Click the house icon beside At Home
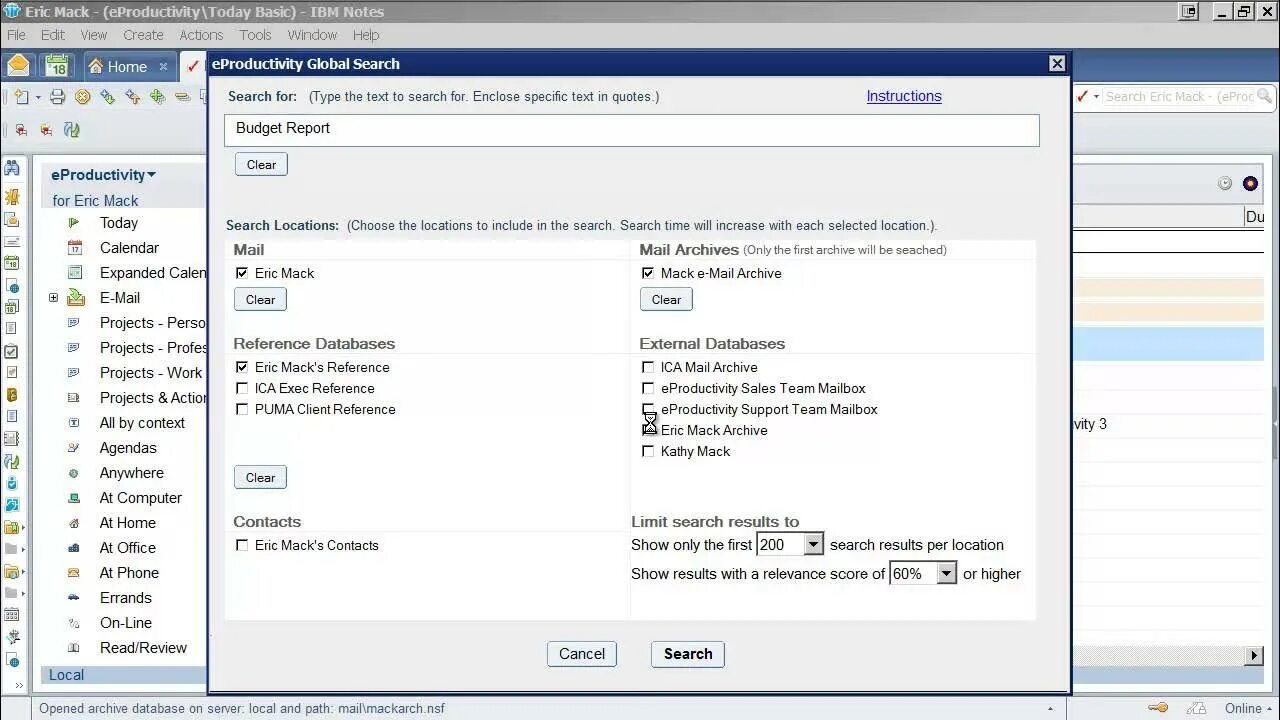 click(74, 523)
